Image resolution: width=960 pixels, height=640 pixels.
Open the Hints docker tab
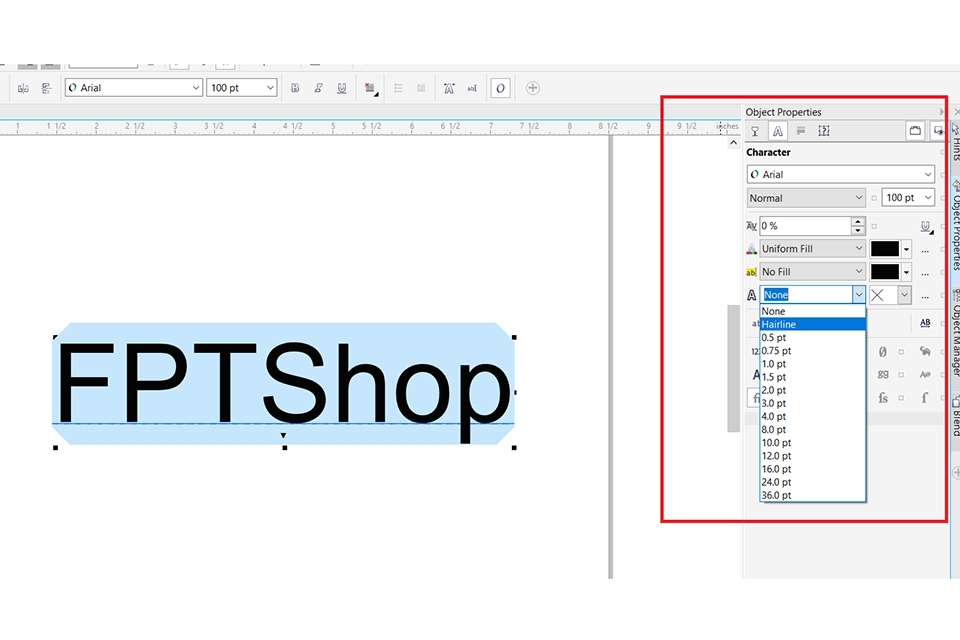955,142
